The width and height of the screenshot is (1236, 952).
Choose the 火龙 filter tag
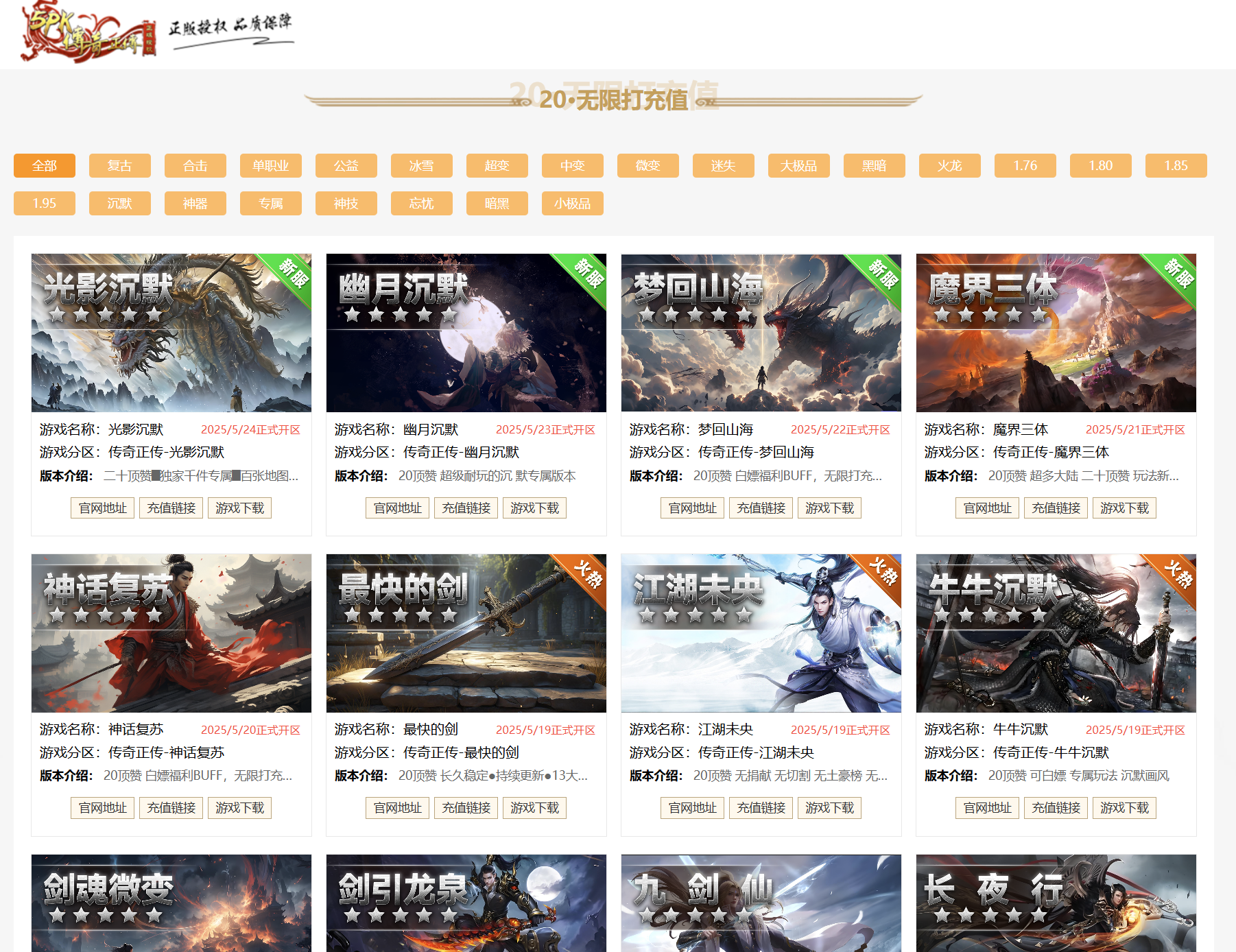(x=950, y=166)
